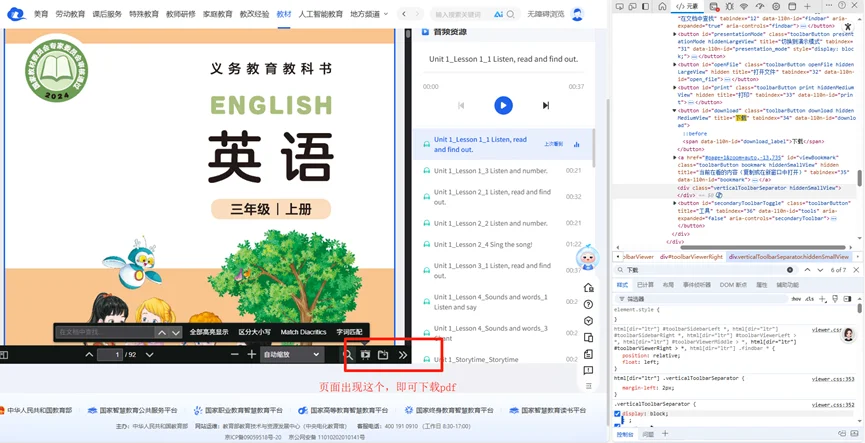Click the site logo in top-left corner
This screenshot has height=443, width=865.
click(x=17, y=13)
